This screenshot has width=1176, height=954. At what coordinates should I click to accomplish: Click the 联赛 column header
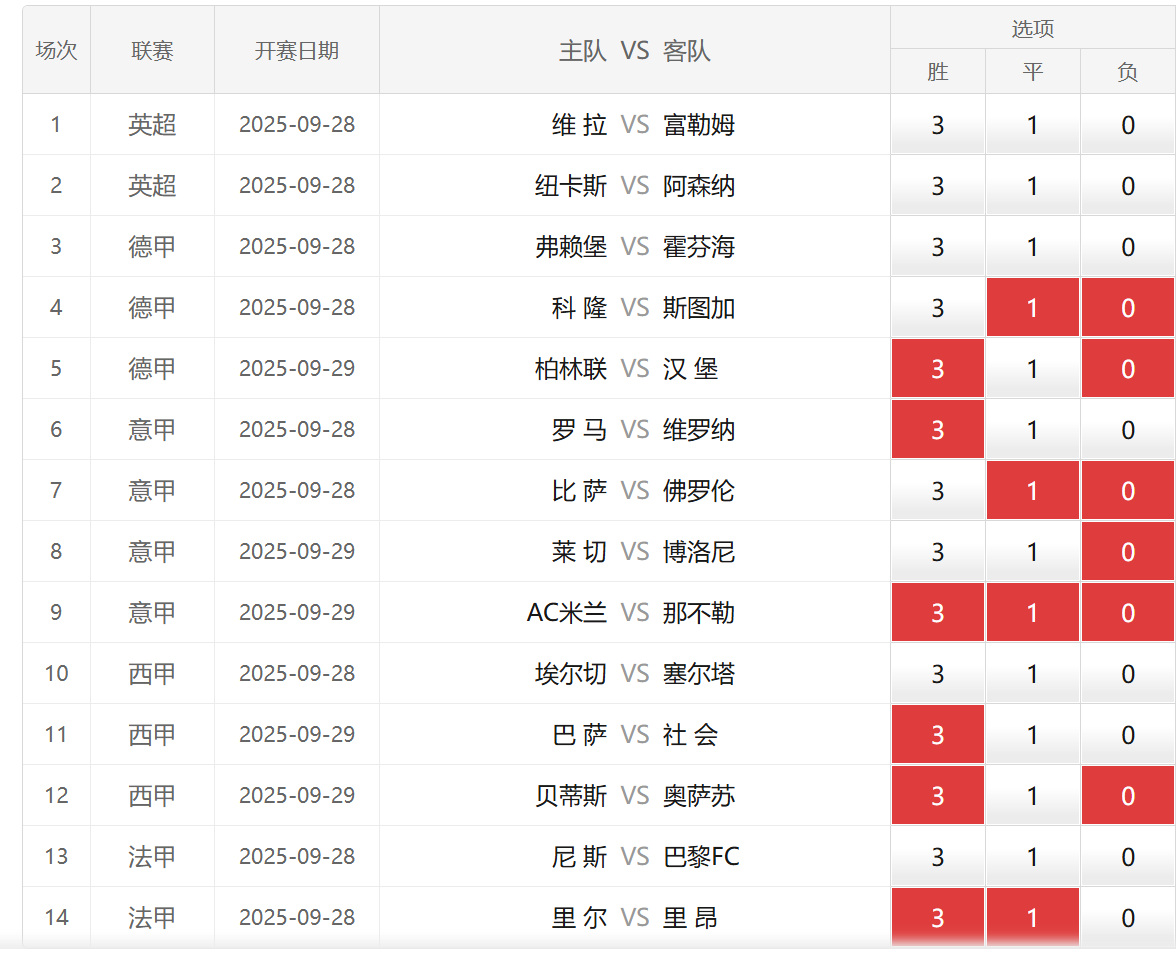(152, 51)
